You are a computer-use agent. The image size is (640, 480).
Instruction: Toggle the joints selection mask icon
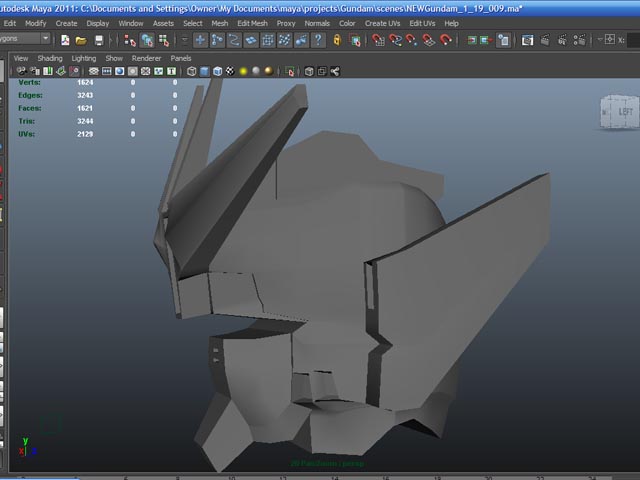[217, 40]
